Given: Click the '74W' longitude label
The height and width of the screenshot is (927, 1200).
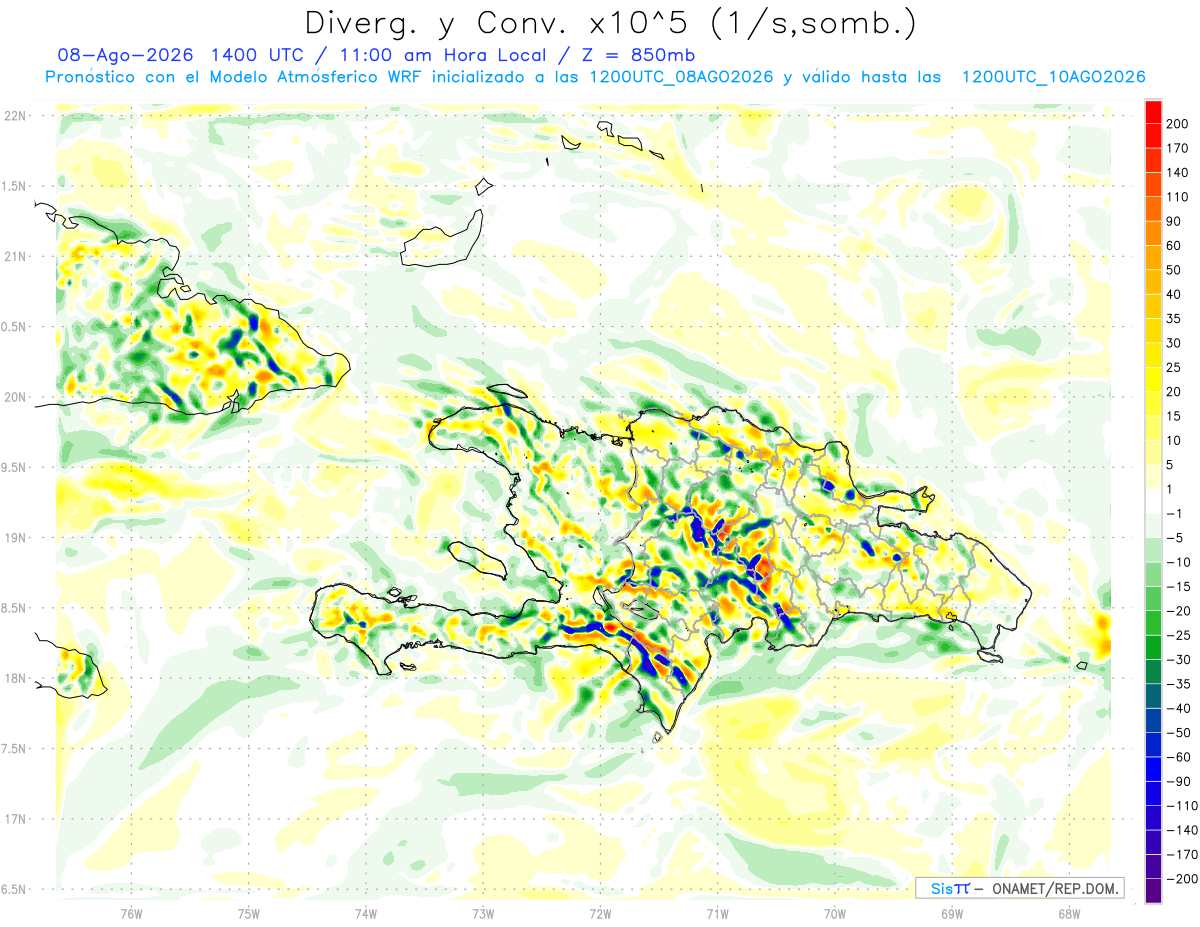Looking at the screenshot, I should click(x=366, y=914).
